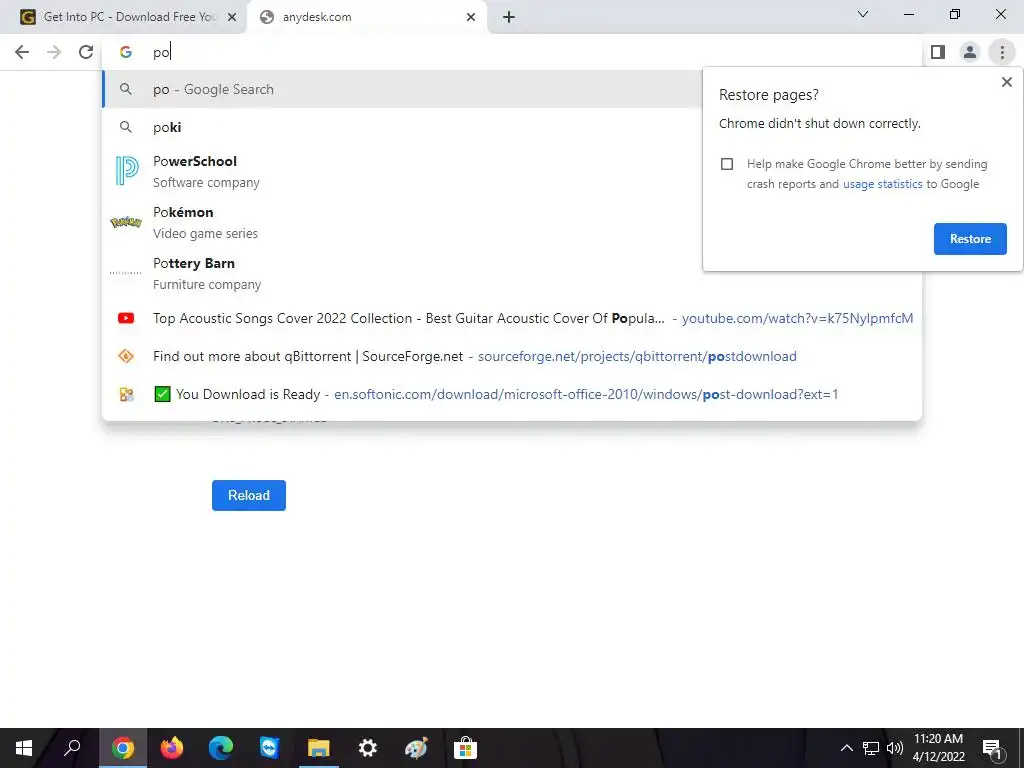Image resolution: width=1024 pixels, height=768 pixels.
Task: Click the Pokémon logo icon
Action: [125, 222]
